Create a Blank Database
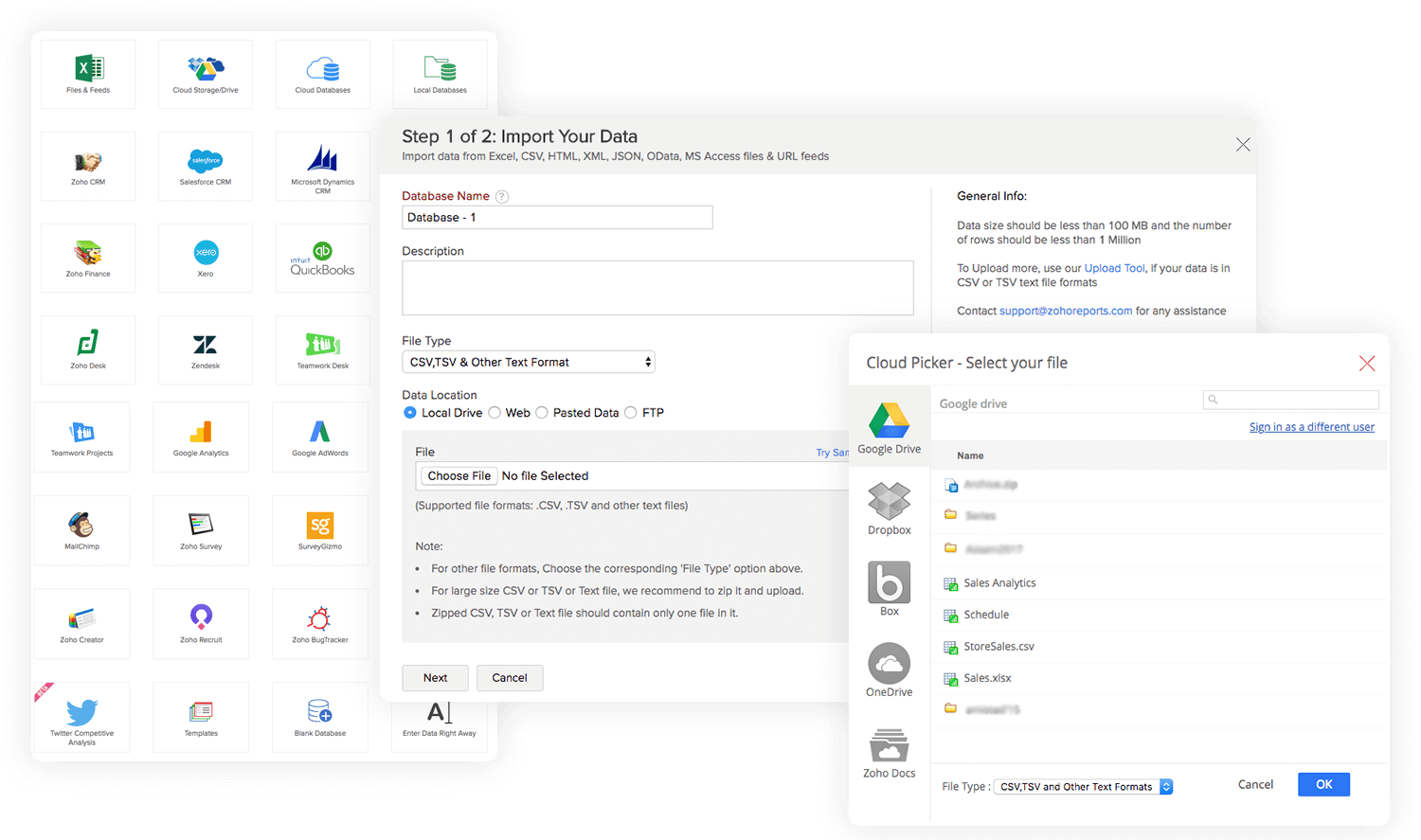Image resolution: width=1421 pixels, height=840 pixels. (320, 717)
